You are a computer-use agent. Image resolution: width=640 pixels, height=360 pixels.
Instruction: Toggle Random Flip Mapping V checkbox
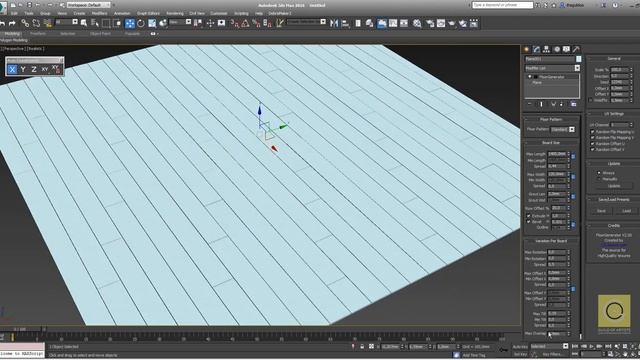[x=593, y=138]
